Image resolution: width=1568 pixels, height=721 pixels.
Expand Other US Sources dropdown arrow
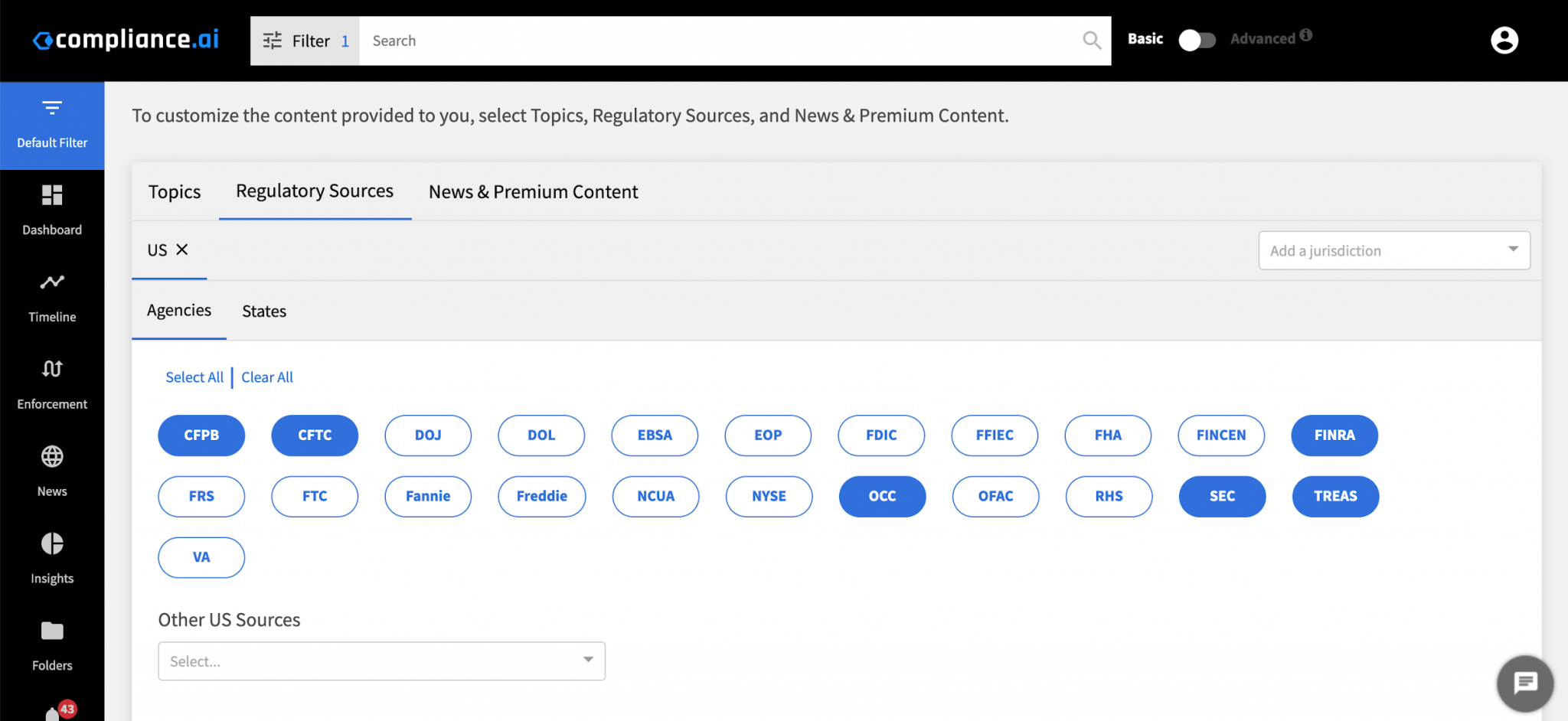(x=588, y=660)
